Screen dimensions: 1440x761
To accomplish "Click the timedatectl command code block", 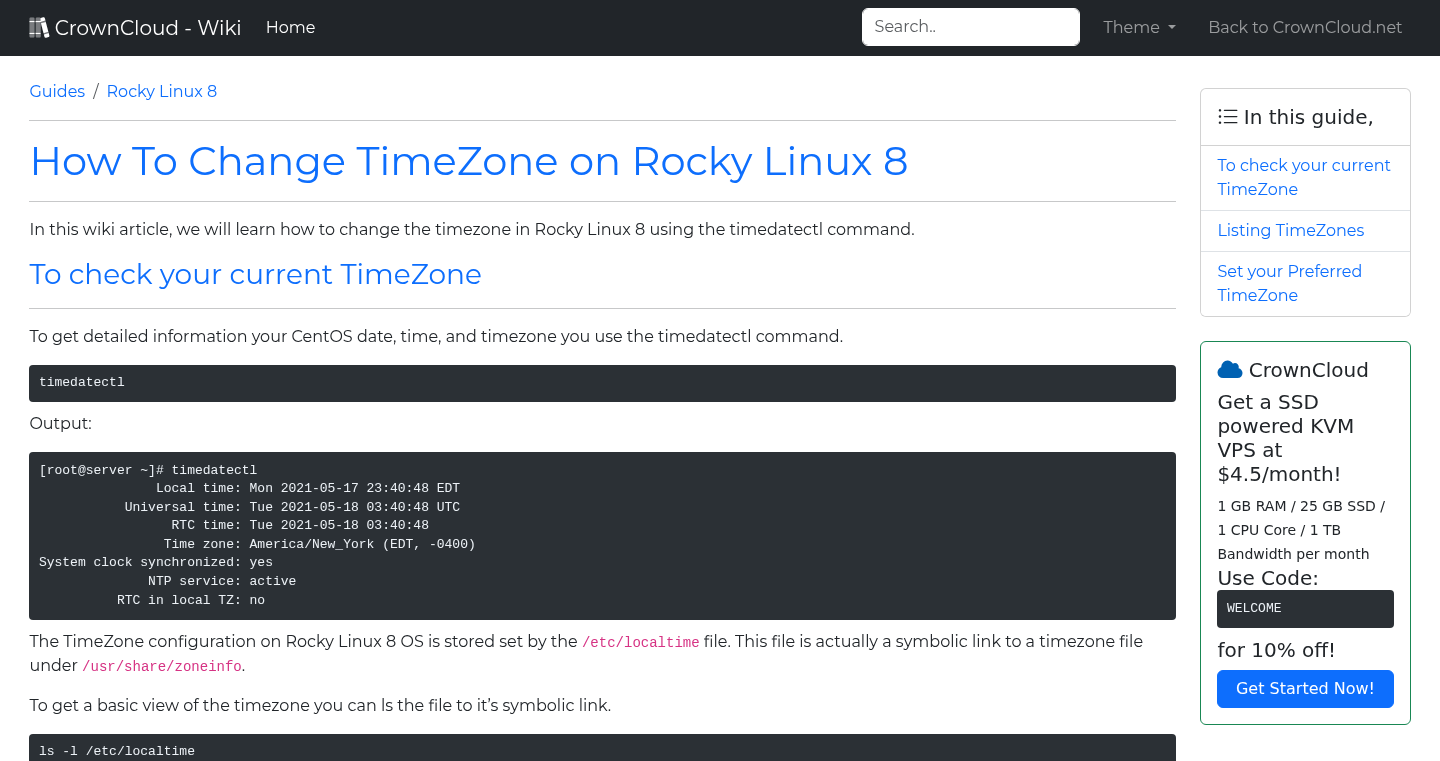I will click(x=602, y=382).
